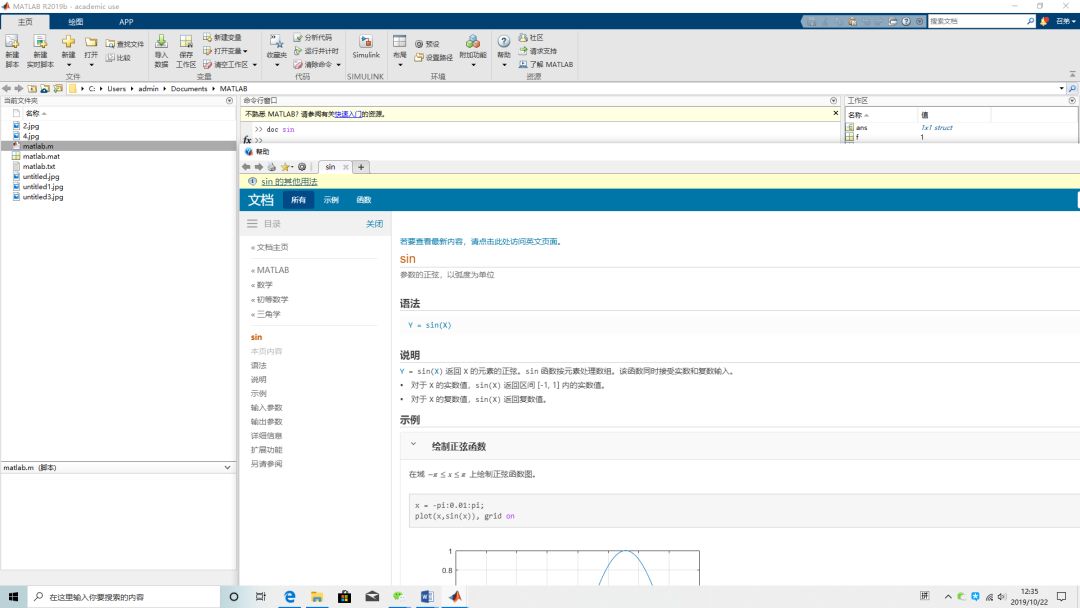Click the search magnifier at the address bar end

[1072, 88]
